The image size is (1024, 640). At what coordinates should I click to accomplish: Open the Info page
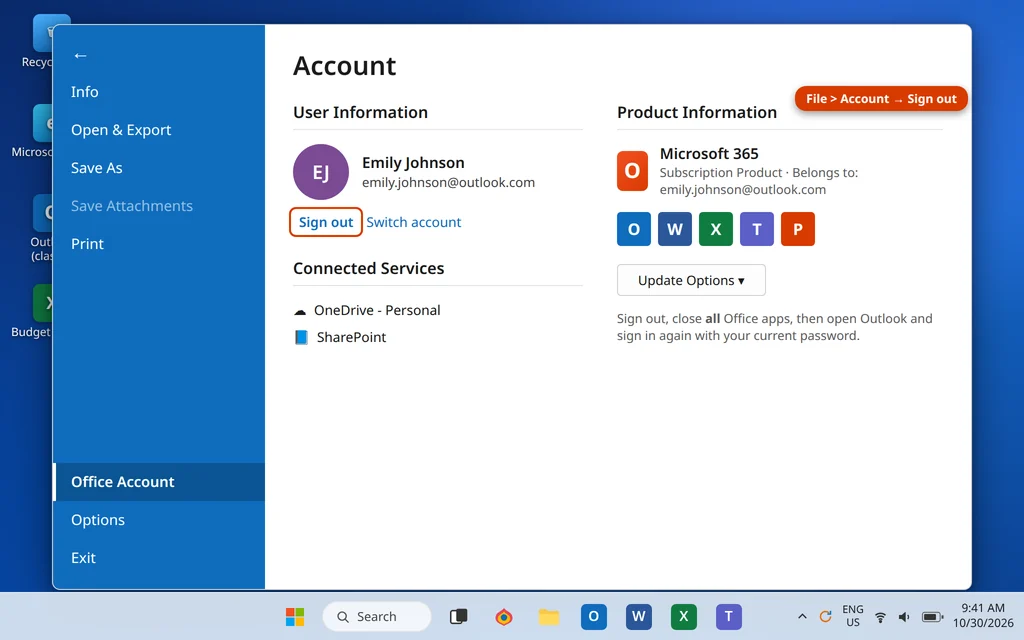[x=159, y=92]
